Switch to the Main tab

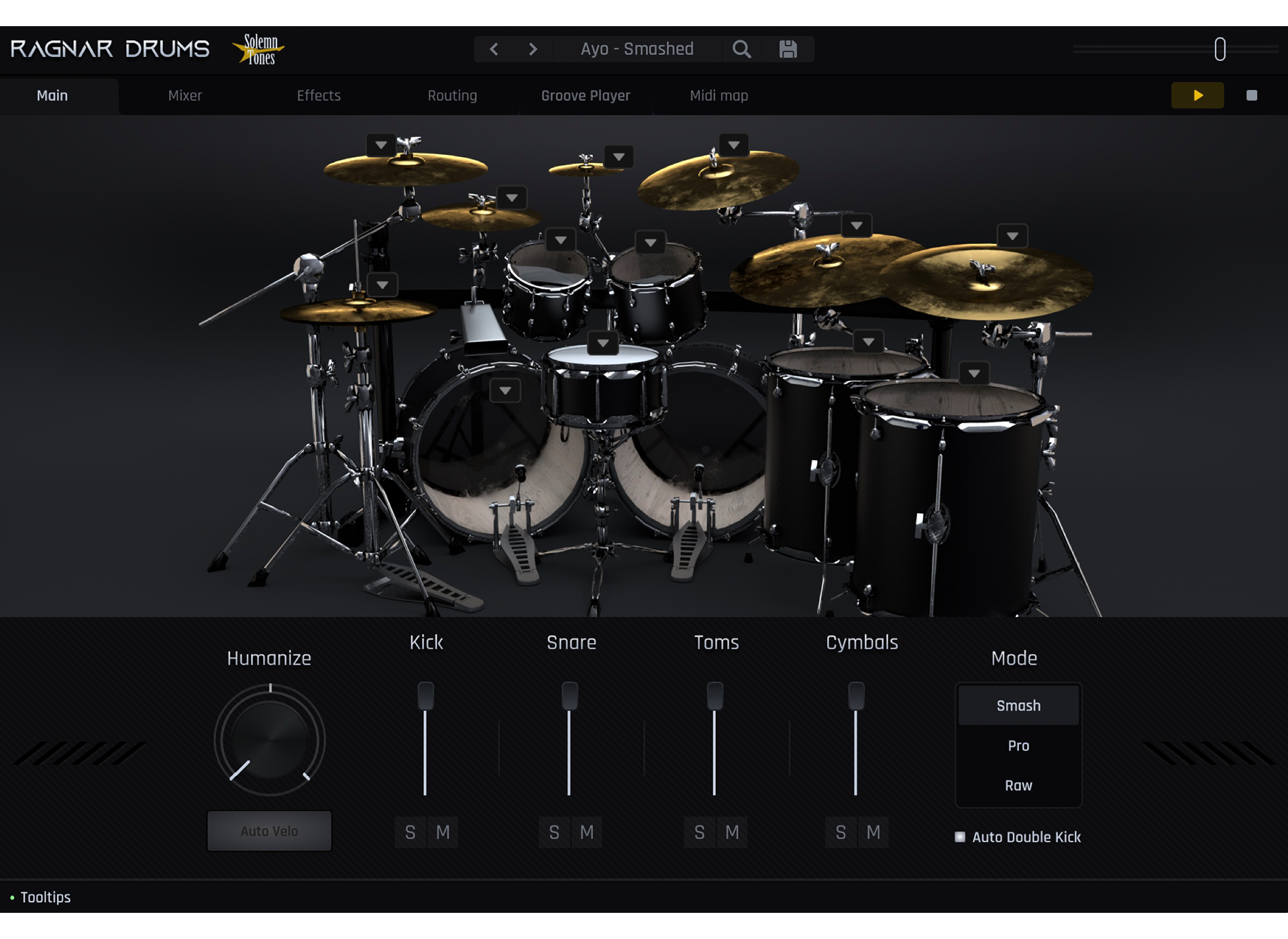(52, 95)
